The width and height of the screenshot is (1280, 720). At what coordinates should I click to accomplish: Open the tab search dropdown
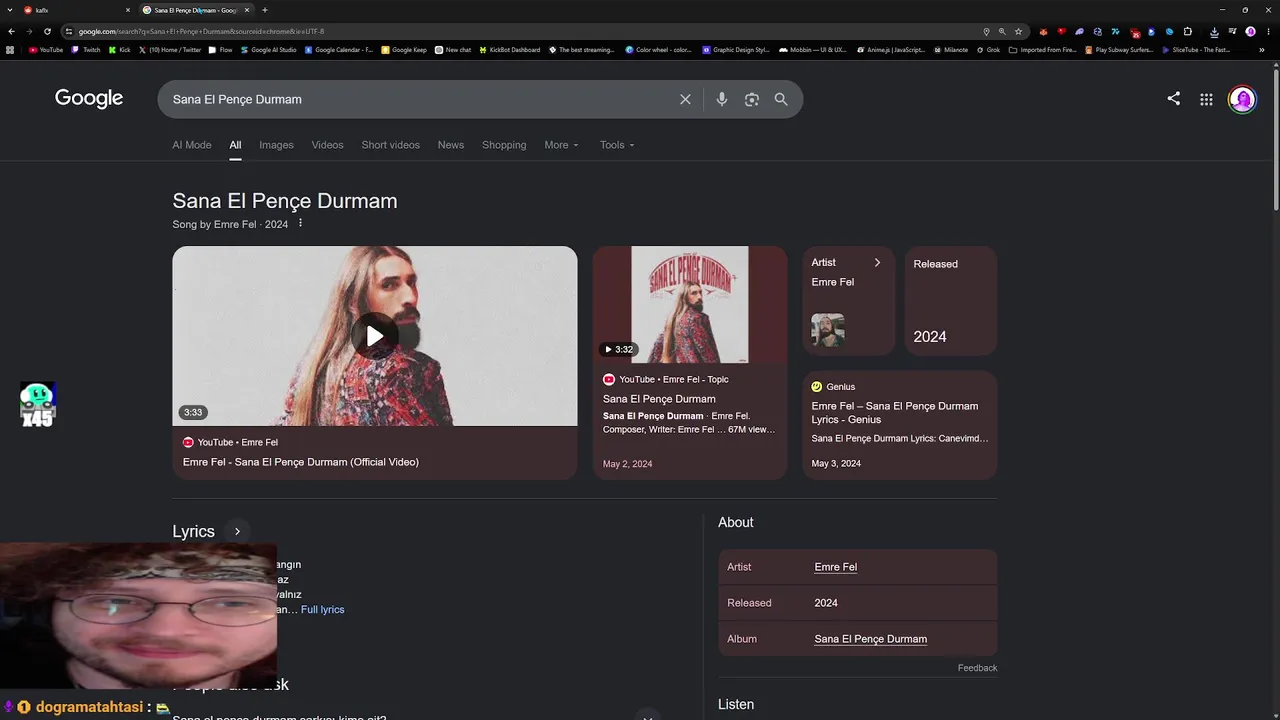tap(8, 10)
